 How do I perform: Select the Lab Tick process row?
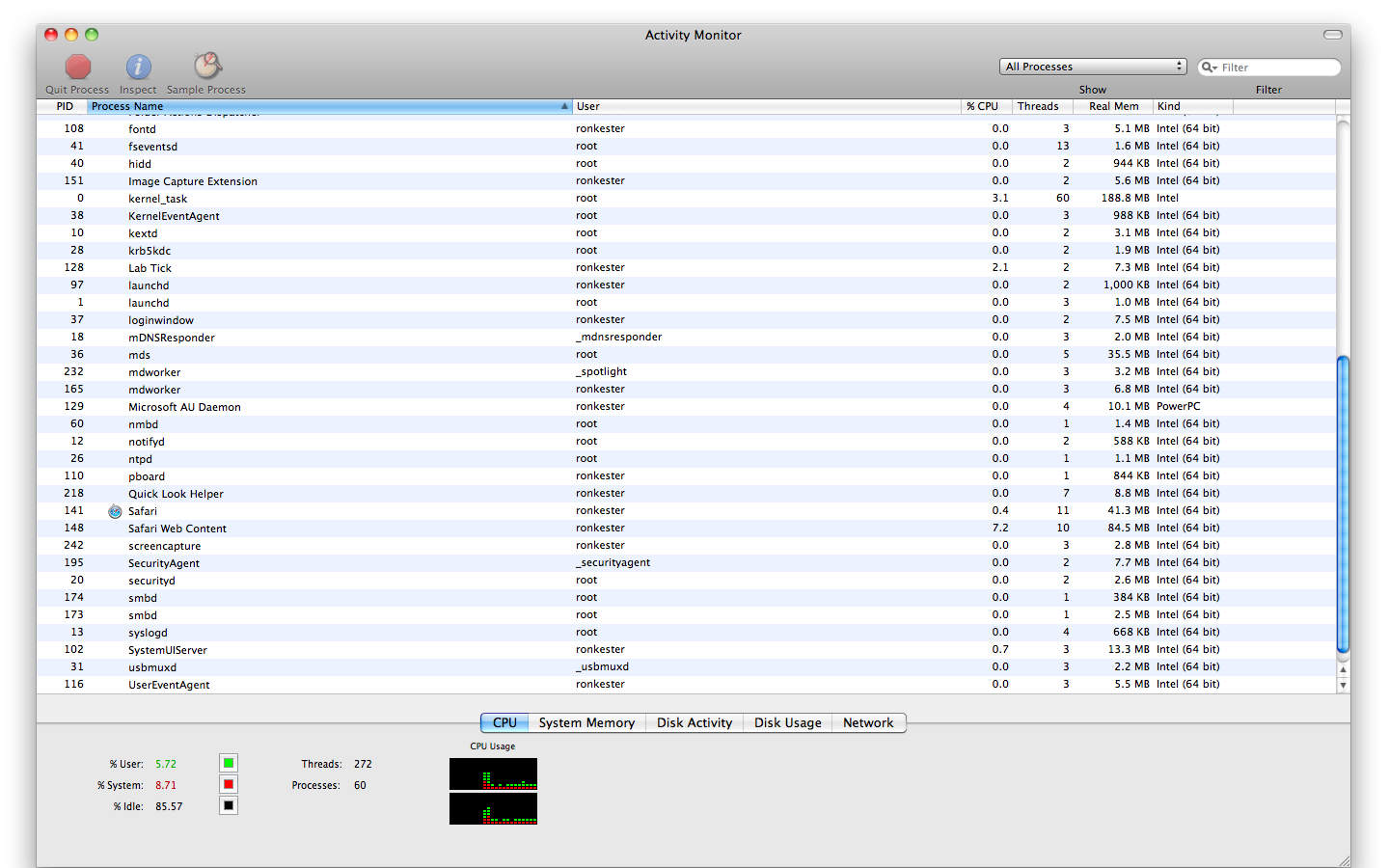(686, 267)
